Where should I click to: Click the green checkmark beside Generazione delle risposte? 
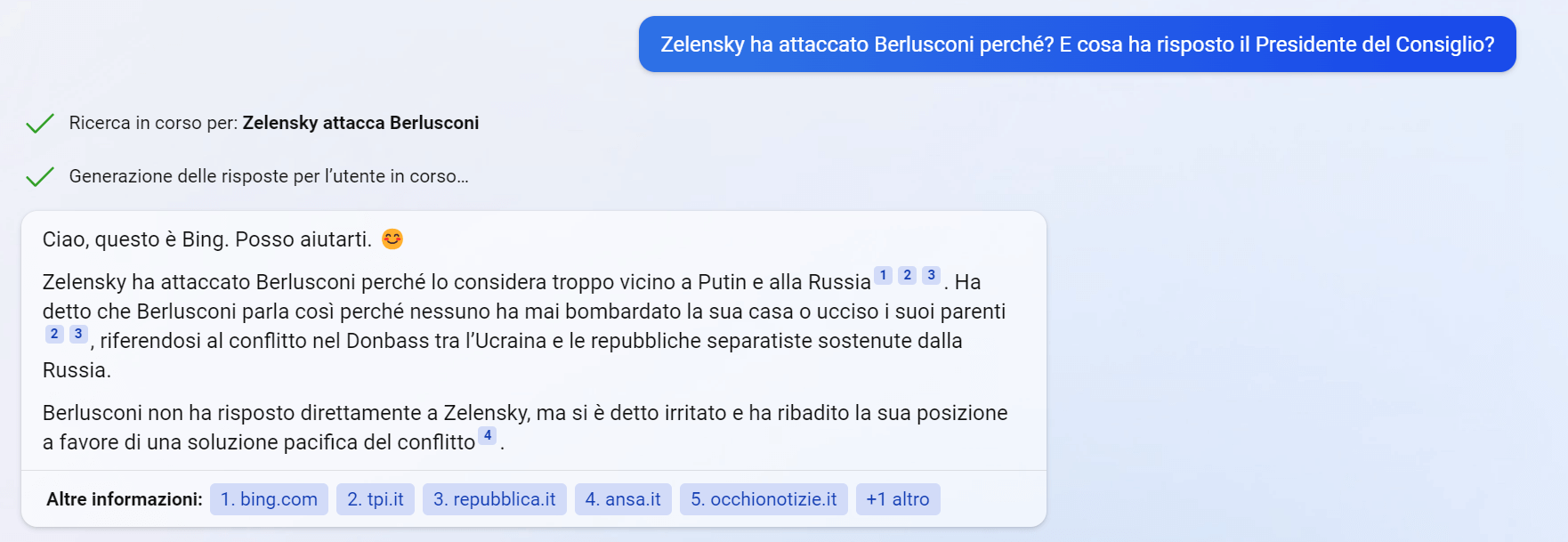(x=40, y=176)
